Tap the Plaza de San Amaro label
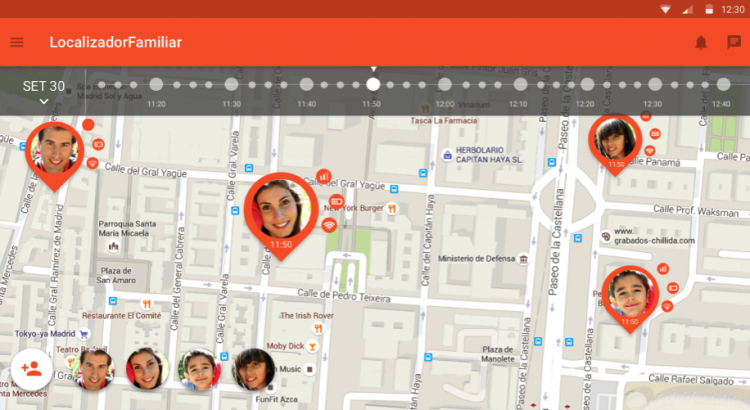This screenshot has height=410, width=750. pos(116,276)
